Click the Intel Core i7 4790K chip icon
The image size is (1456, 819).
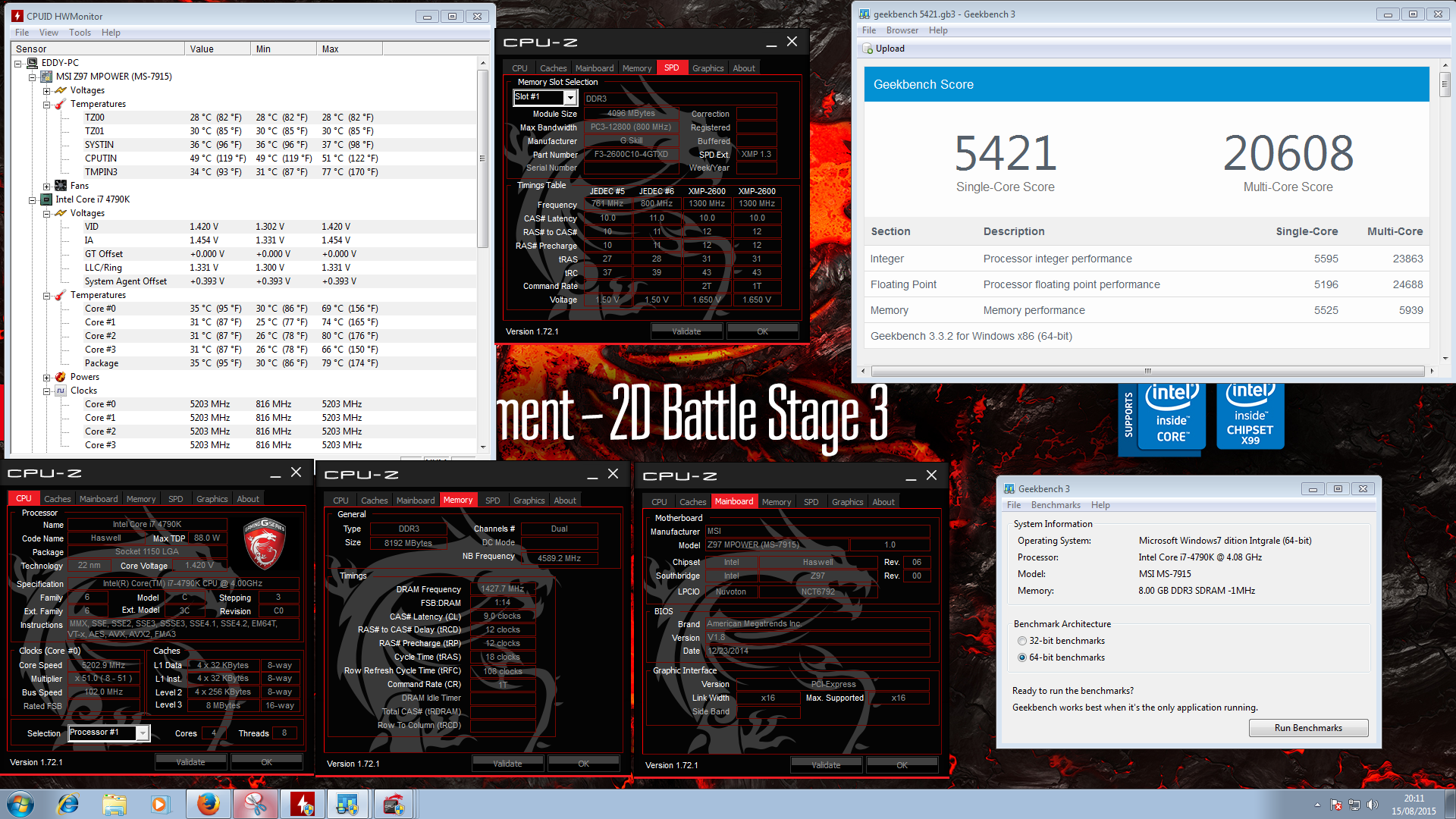point(46,199)
